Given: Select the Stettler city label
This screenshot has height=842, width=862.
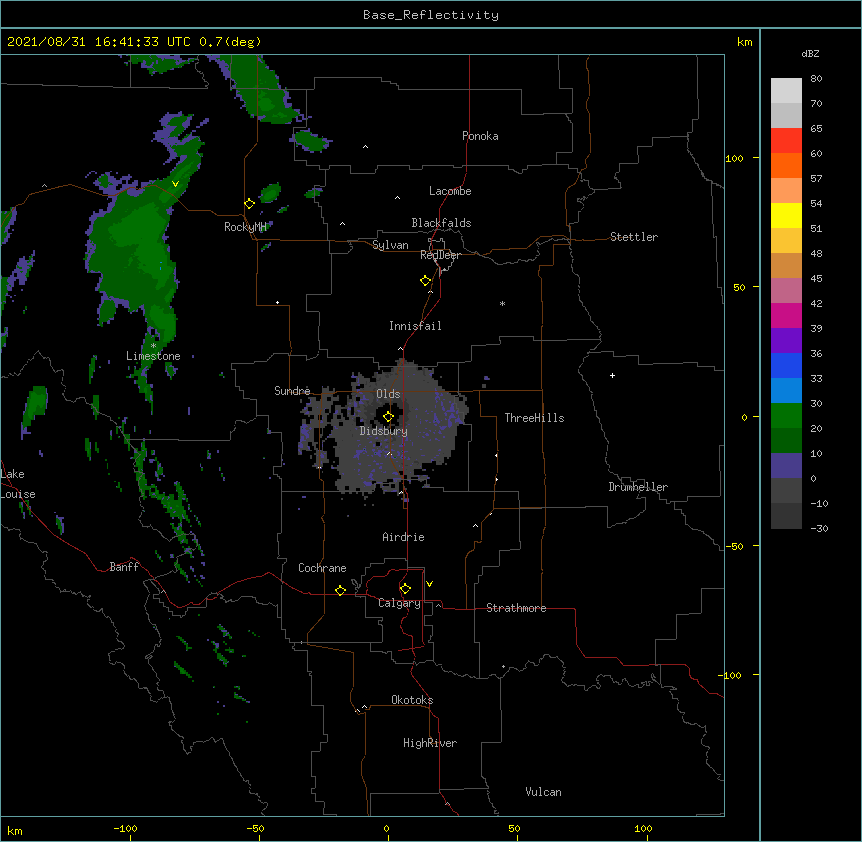Looking at the screenshot, I should (x=634, y=237).
